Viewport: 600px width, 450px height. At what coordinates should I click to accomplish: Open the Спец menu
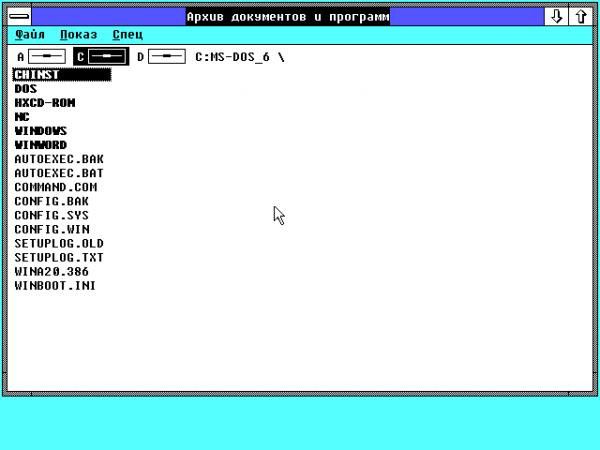(x=127, y=35)
